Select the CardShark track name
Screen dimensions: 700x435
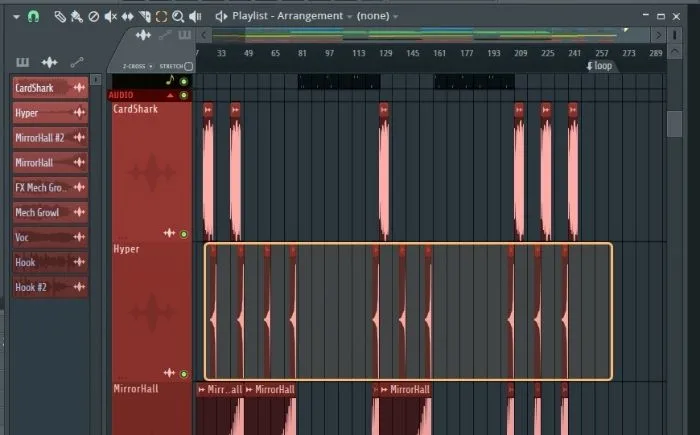(x=135, y=109)
